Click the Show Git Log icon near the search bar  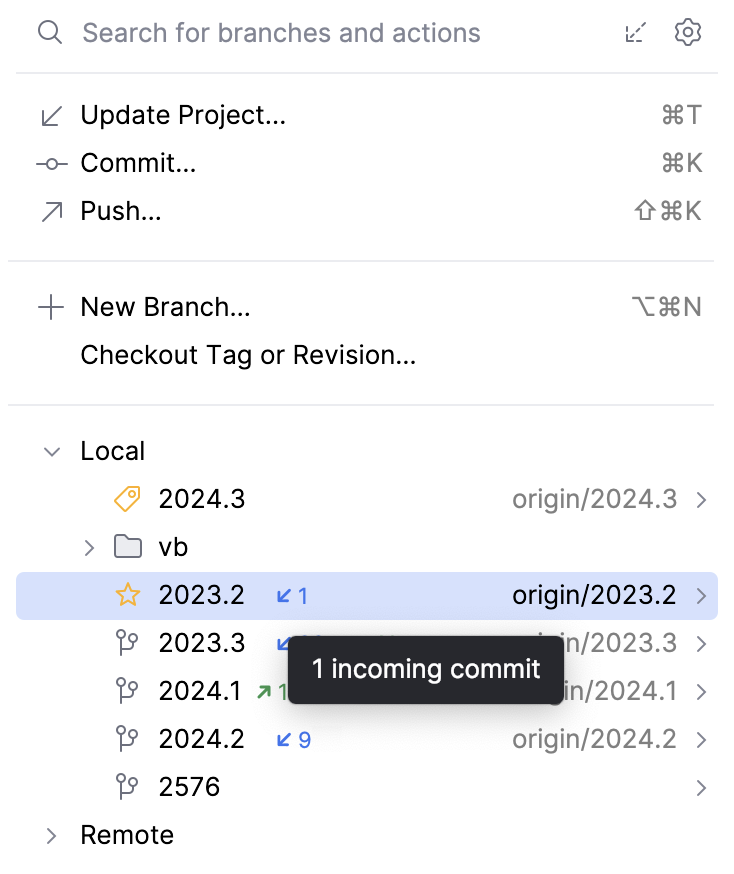pyautogui.click(x=636, y=32)
